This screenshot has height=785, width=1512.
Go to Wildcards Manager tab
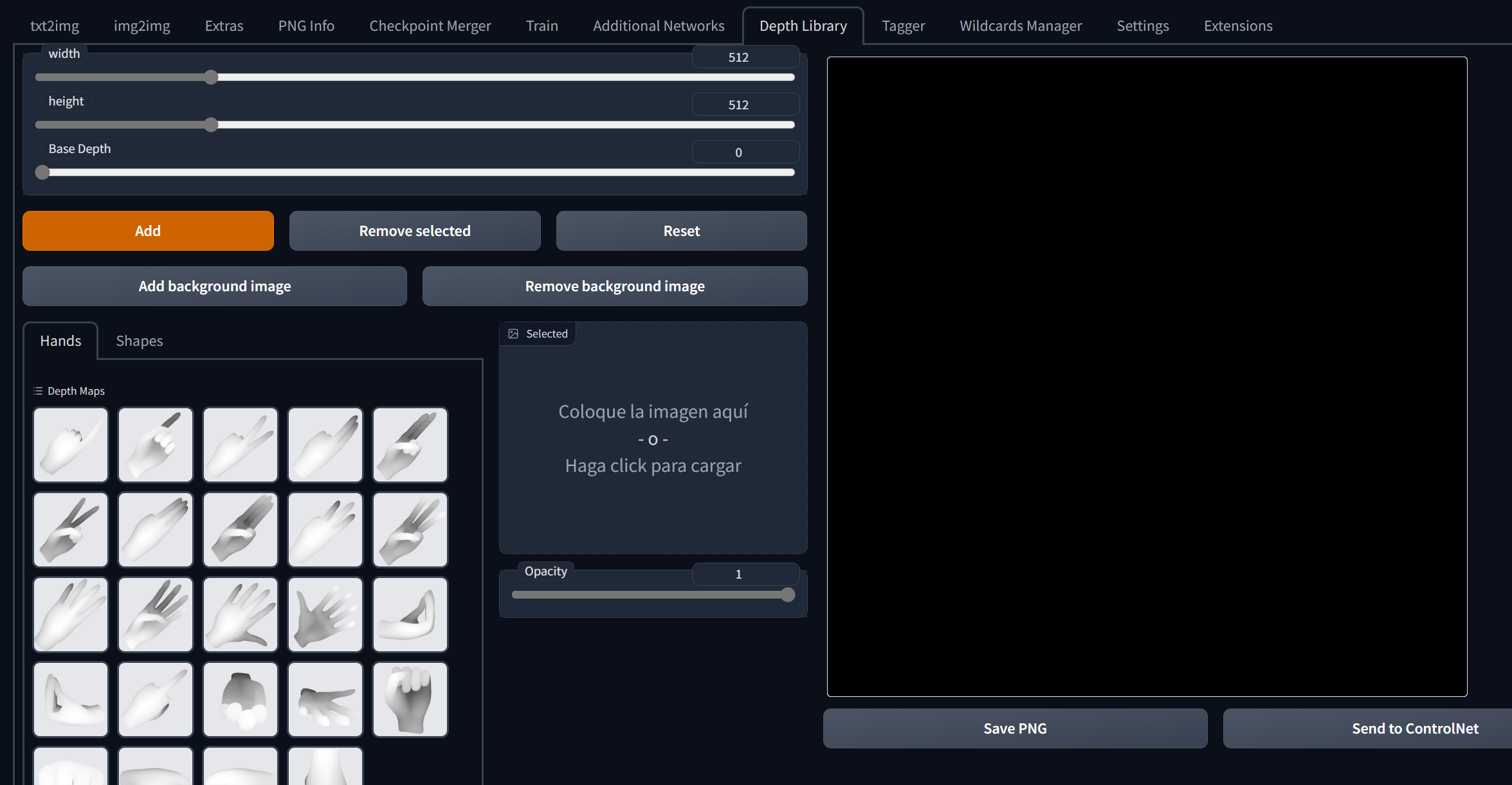point(1020,26)
